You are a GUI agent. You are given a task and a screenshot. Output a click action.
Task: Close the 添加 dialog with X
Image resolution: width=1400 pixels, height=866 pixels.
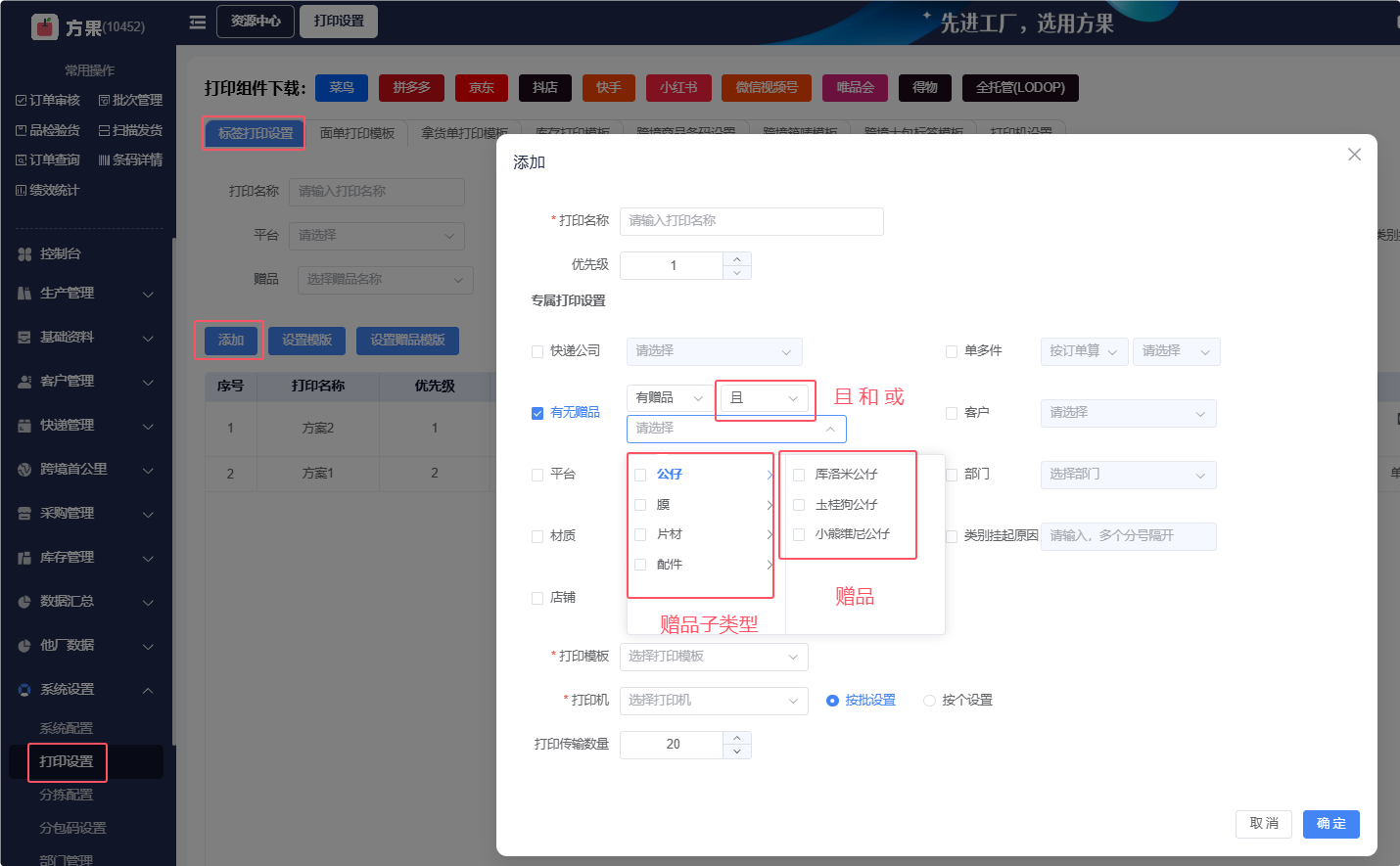[x=1354, y=155]
